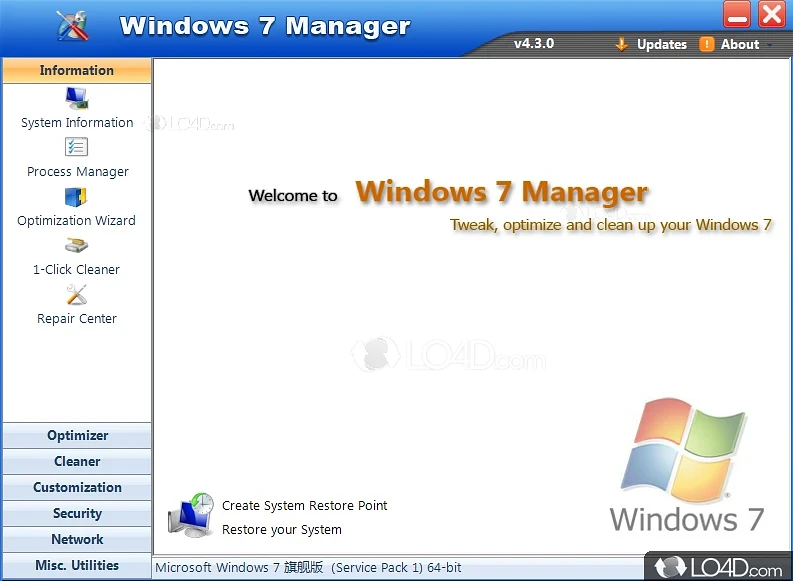Open the Misc. Utilities section
Image resolution: width=793 pixels, height=581 pixels.
pos(77,565)
